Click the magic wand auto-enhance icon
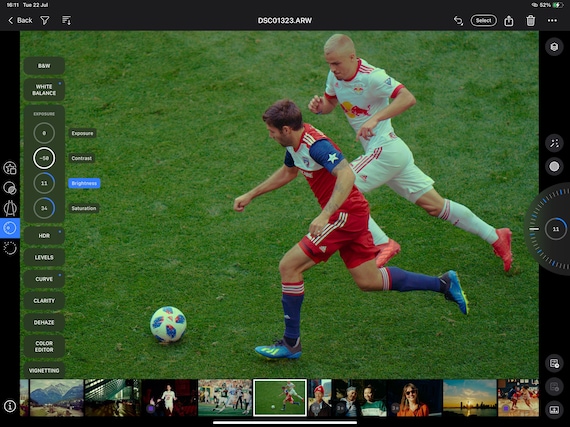570x427 pixels. (554, 143)
